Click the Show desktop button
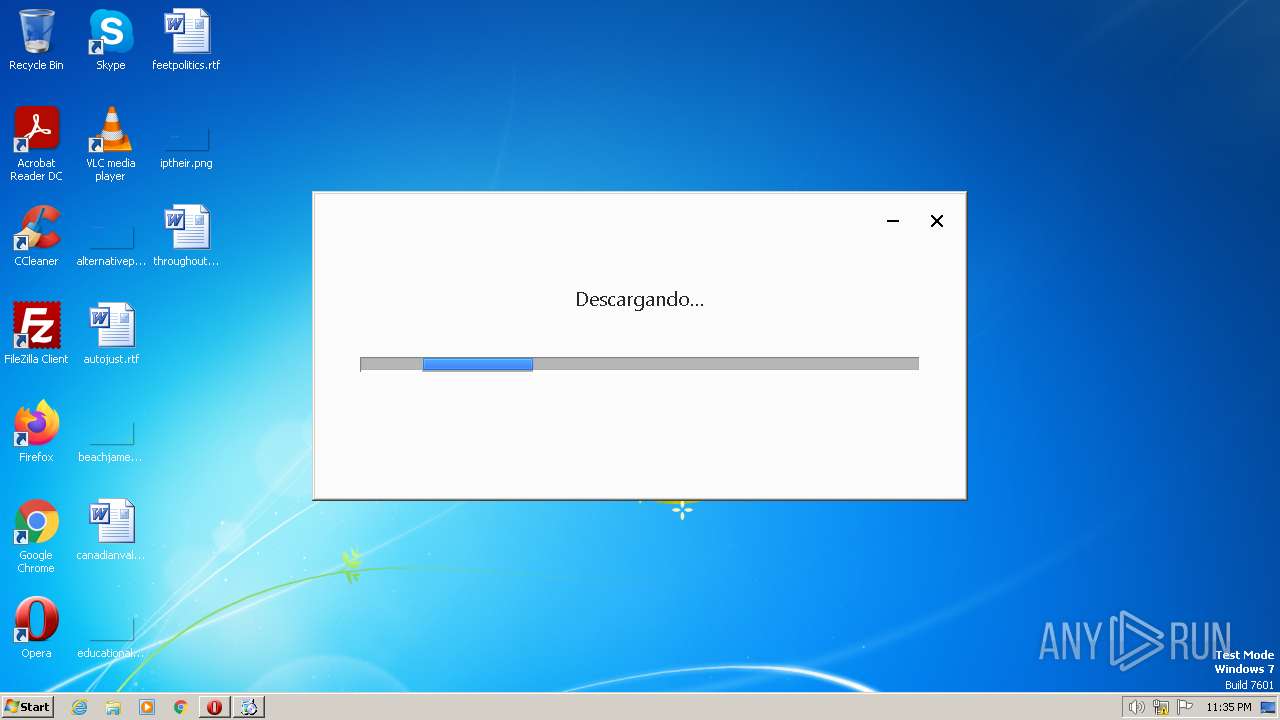The height and width of the screenshot is (720, 1280). pyautogui.click(x=1269, y=707)
